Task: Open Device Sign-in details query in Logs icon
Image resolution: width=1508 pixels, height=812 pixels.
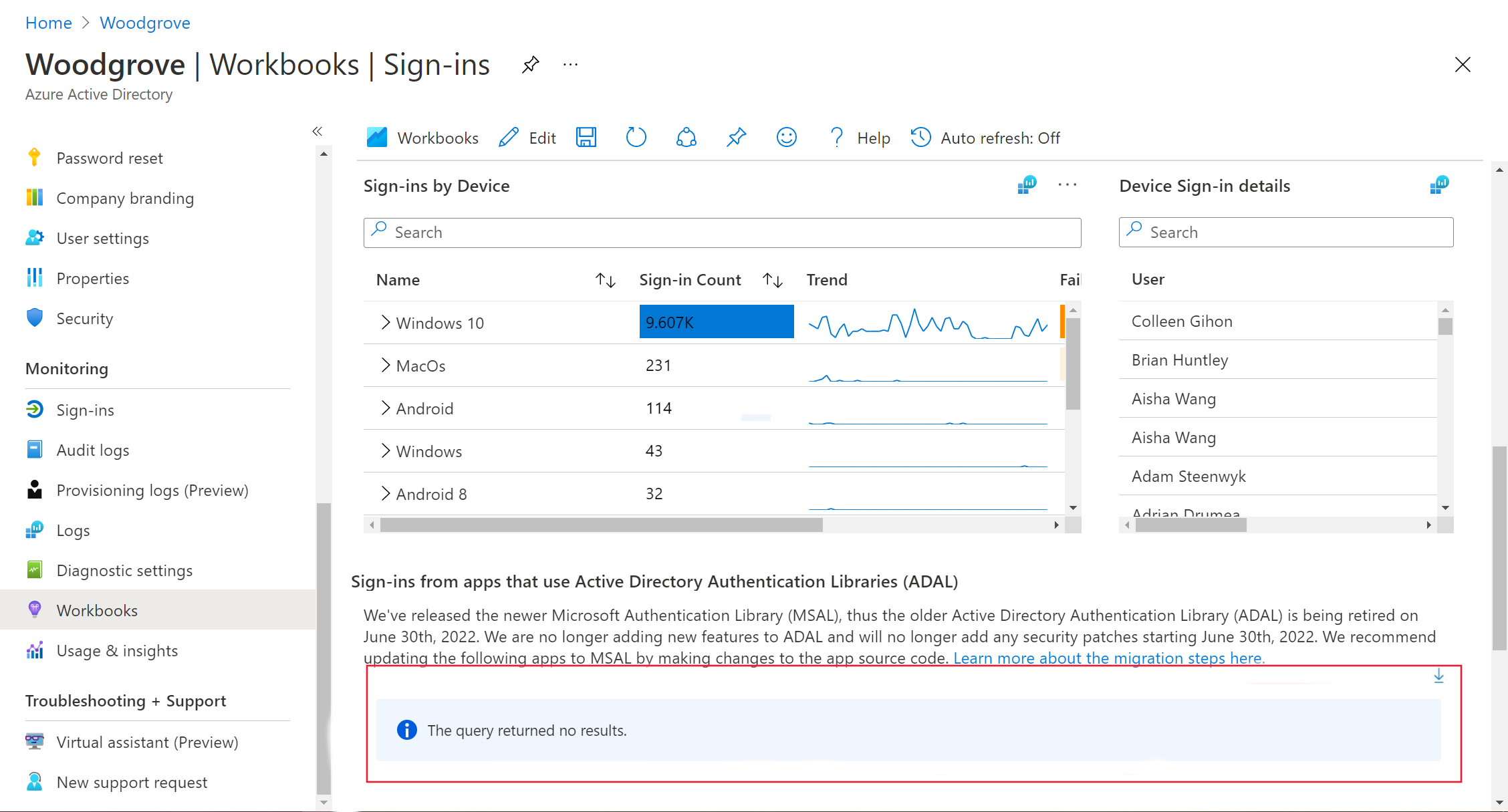Action: pyautogui.click(x=1439, y=185)
